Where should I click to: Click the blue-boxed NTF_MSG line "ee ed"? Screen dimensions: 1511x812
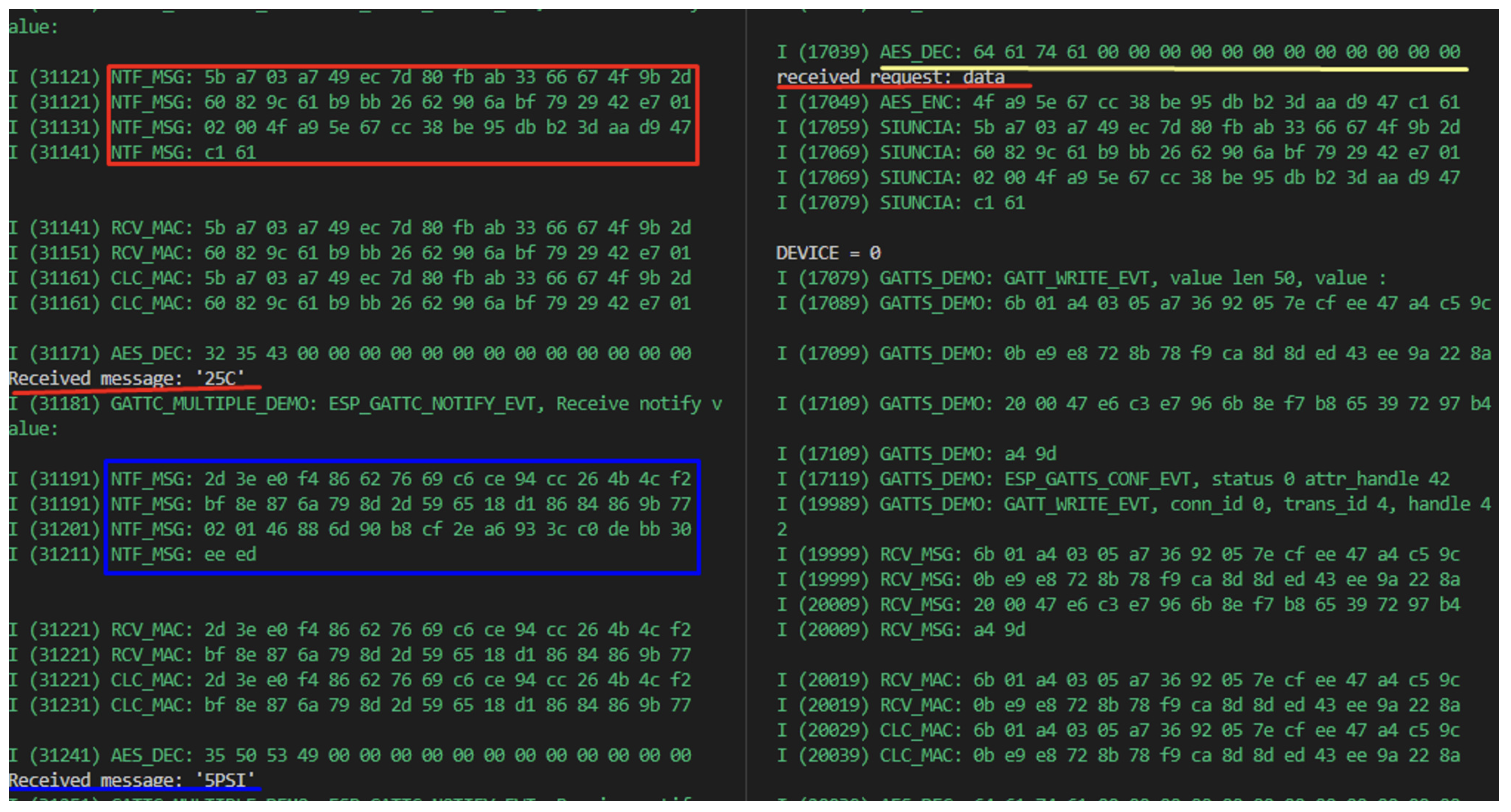point(183,554)
